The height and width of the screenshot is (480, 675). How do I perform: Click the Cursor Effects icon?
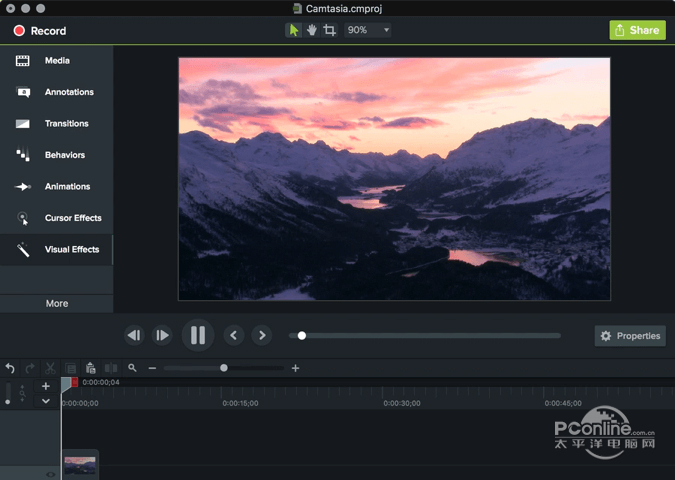23,218
